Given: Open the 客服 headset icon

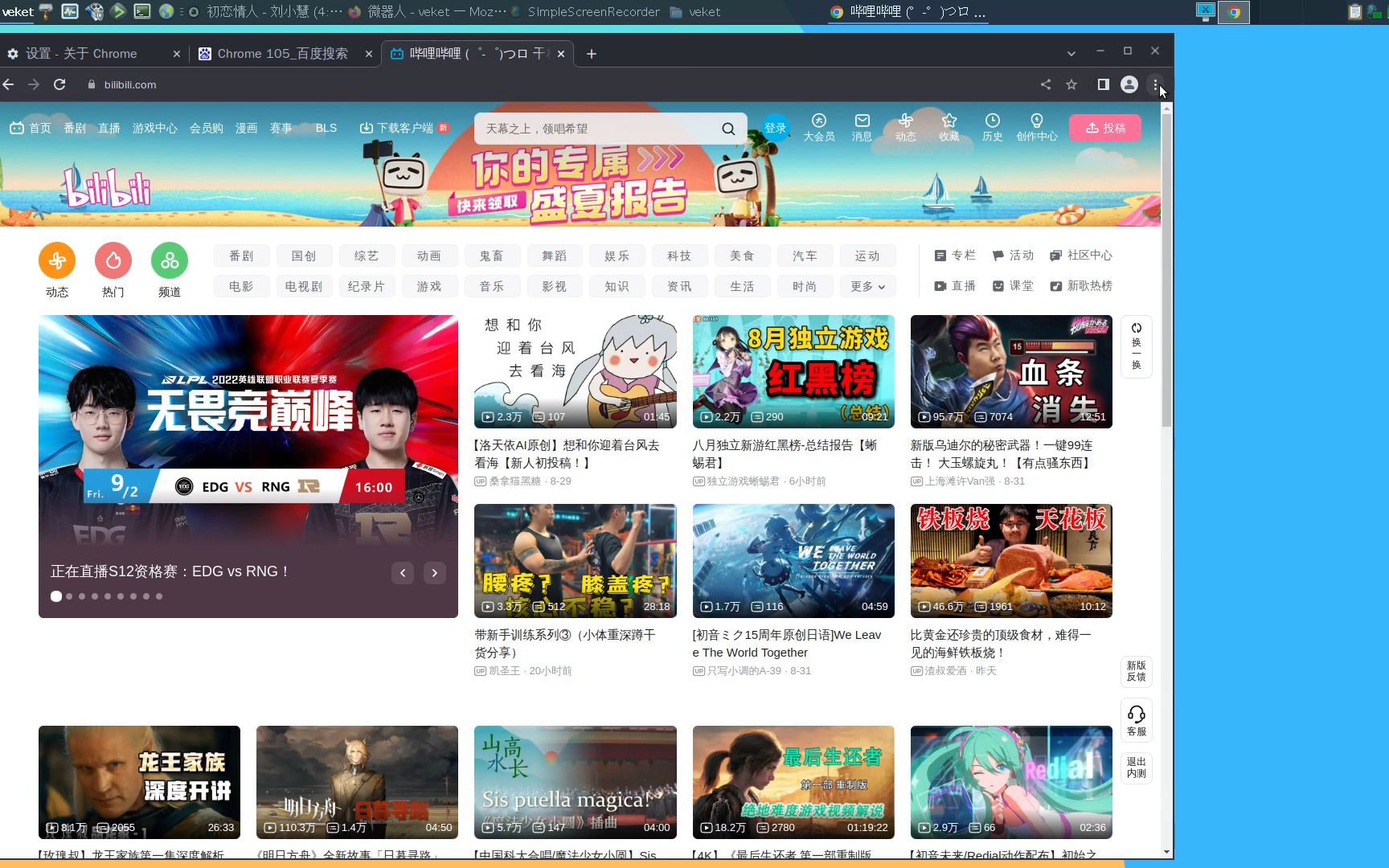Looking at the screenshot, I should click(1137, 720).
